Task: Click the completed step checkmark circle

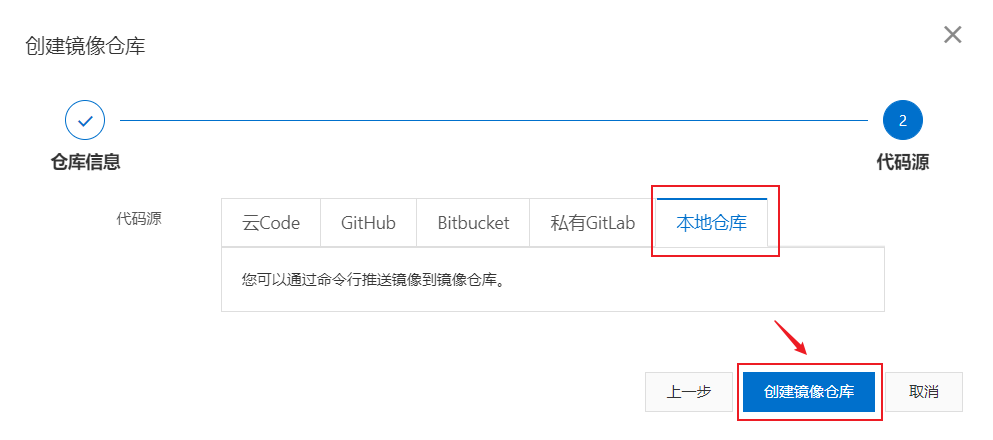Action: click(85, 120)
